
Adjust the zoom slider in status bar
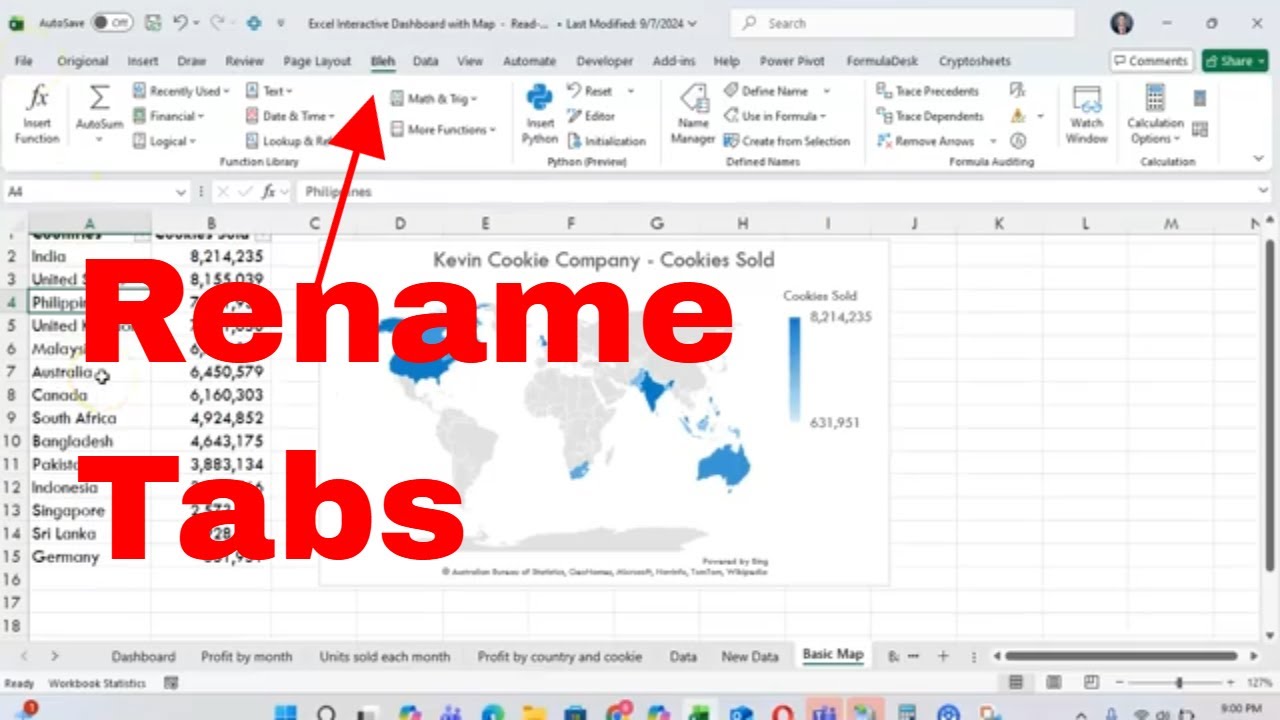point(1179,683)
